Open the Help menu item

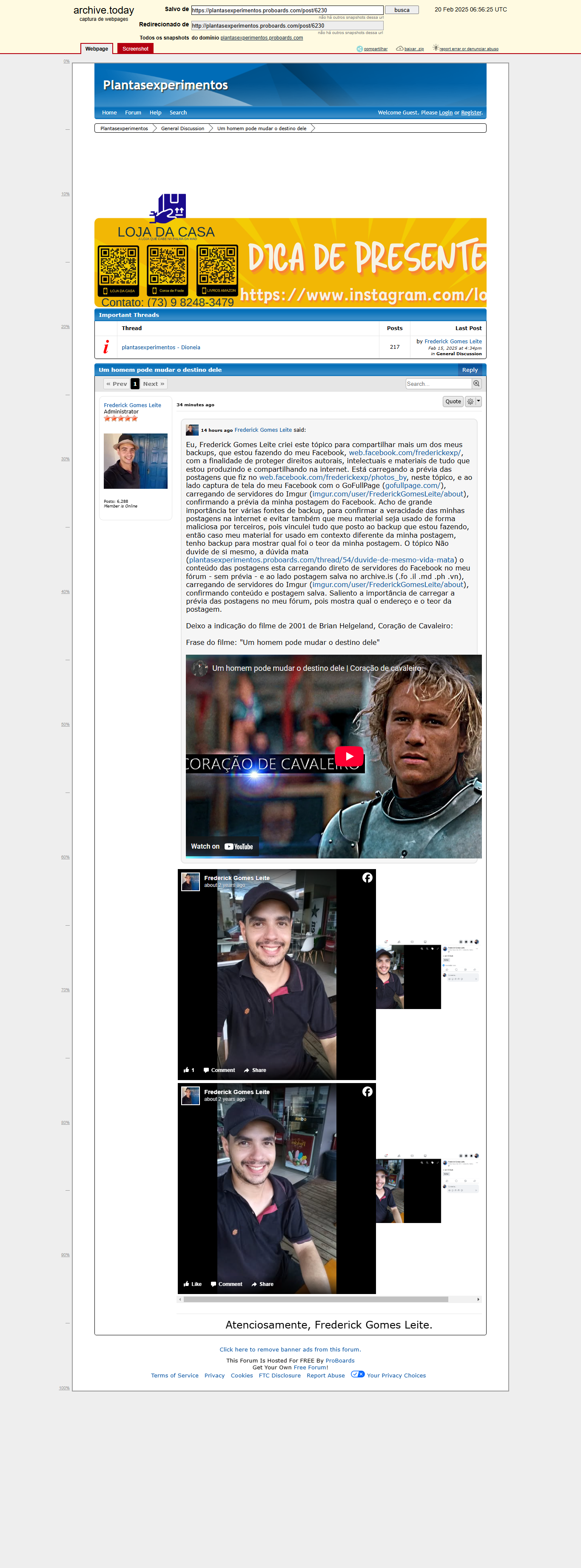tap(156, 113)
